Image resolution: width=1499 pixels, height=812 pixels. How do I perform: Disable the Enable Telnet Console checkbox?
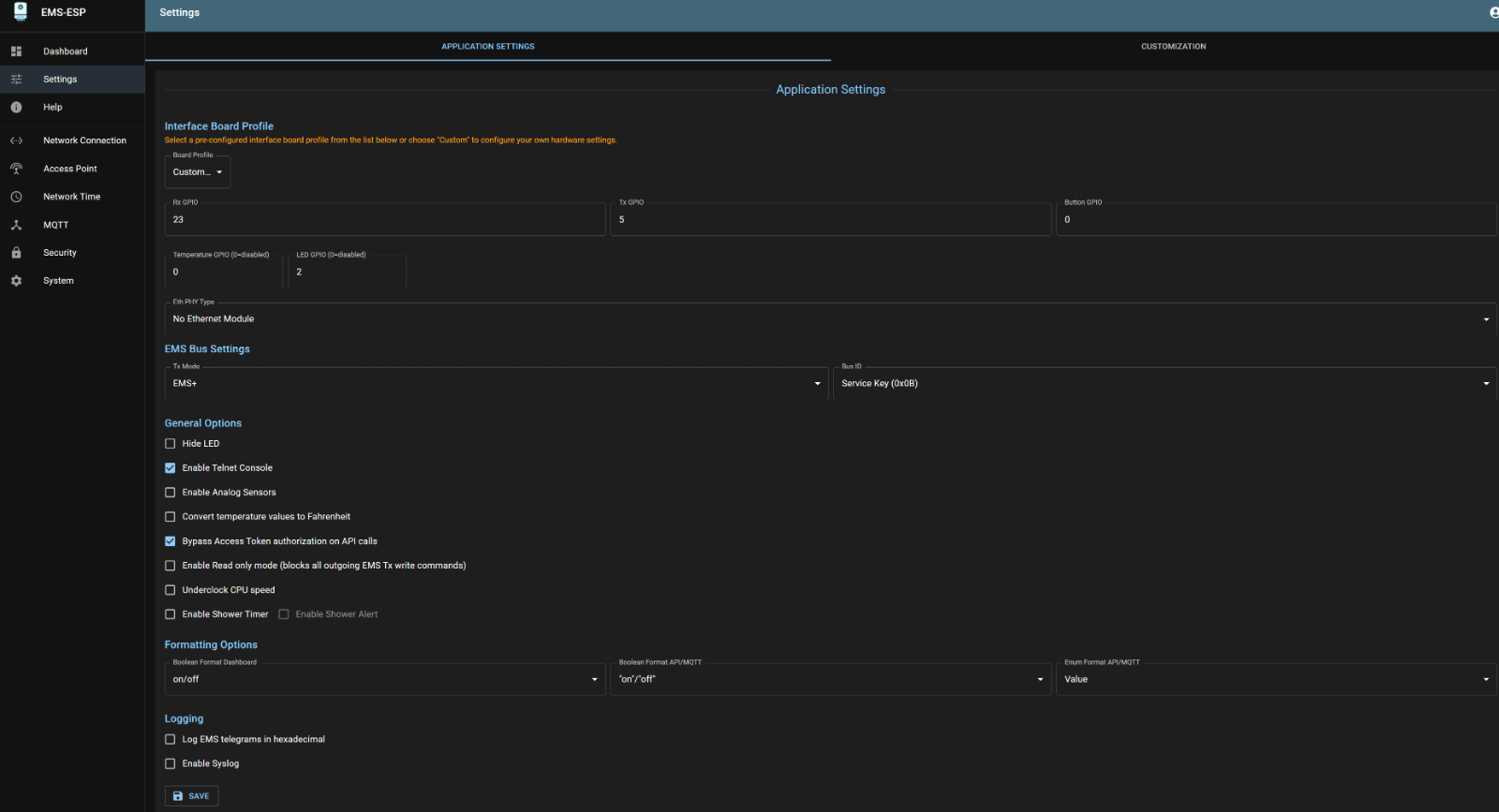[171, 468]
